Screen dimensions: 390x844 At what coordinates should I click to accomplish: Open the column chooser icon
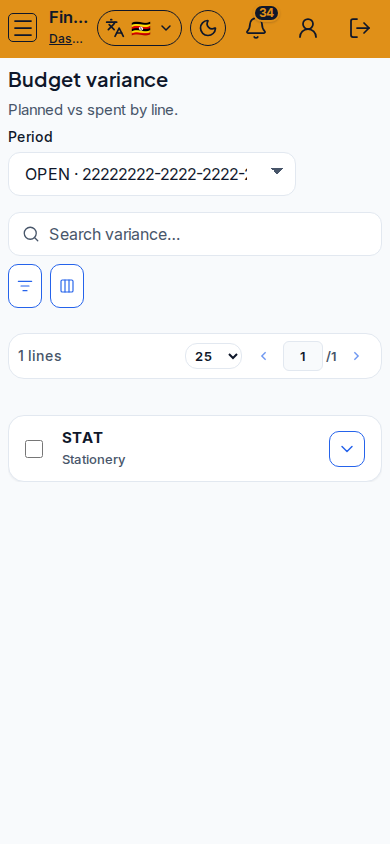pos(67,286)
